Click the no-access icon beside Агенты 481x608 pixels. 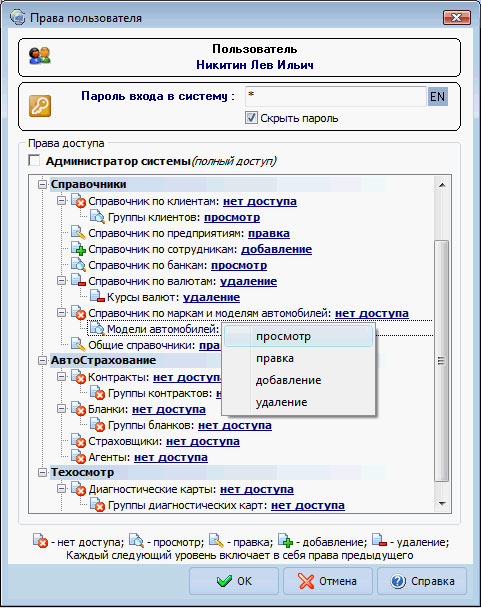(78, 457)
